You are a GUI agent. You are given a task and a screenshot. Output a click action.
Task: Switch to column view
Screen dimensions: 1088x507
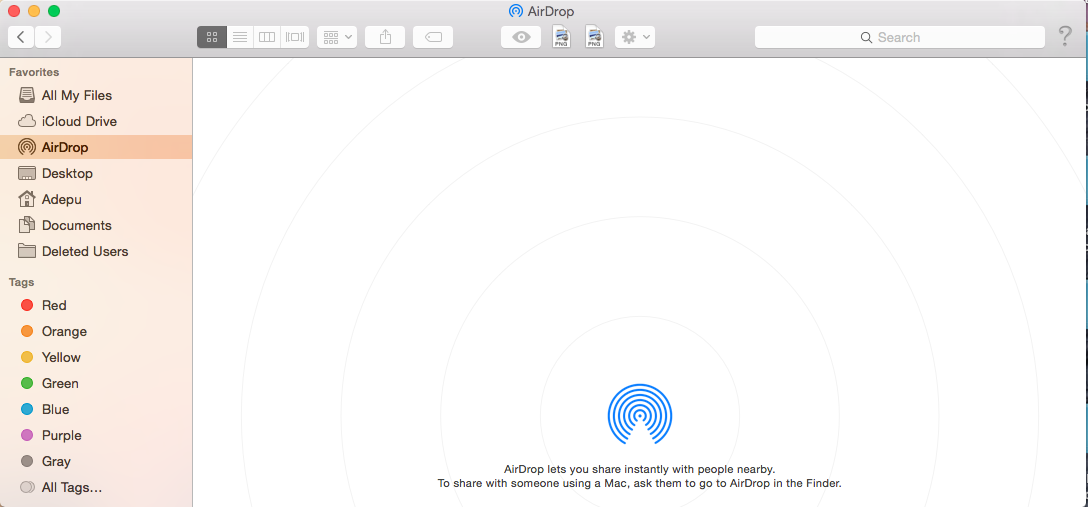(267, 37)
